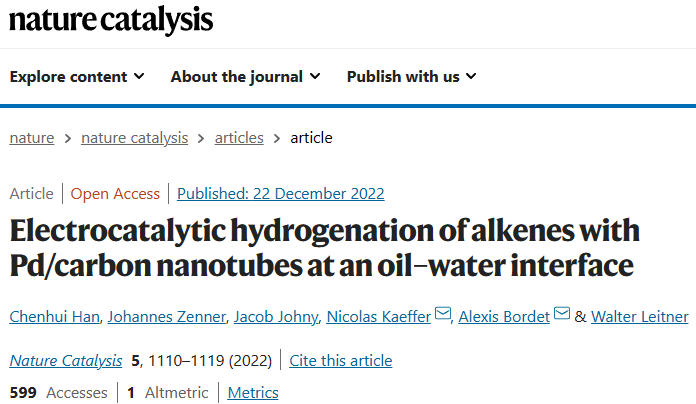The image size is (696, 404).
Task: Open the About the journal dropdown
Action: coord(245,76)
